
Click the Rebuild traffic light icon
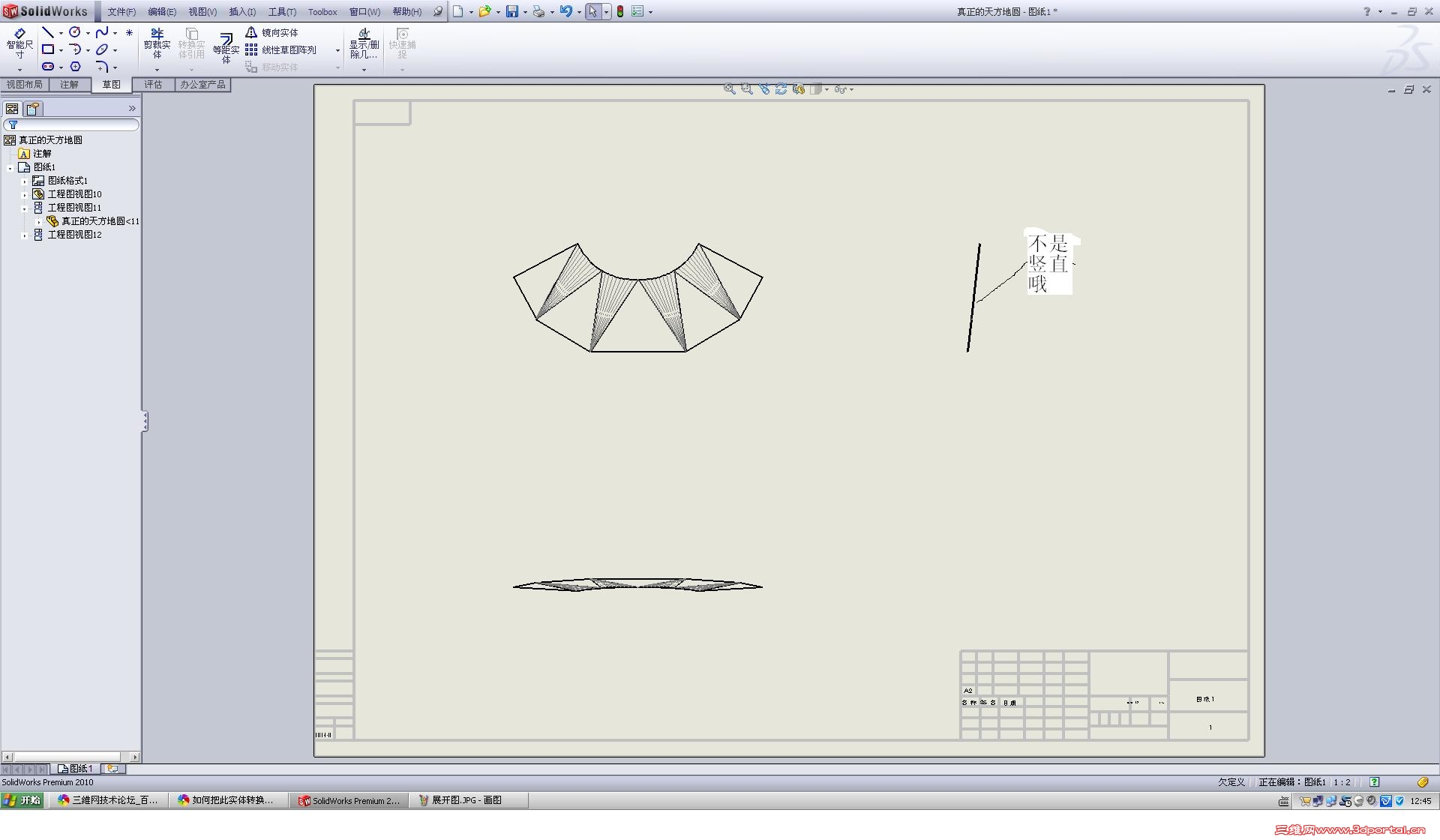pyautogui.click(x=620, y=11)
